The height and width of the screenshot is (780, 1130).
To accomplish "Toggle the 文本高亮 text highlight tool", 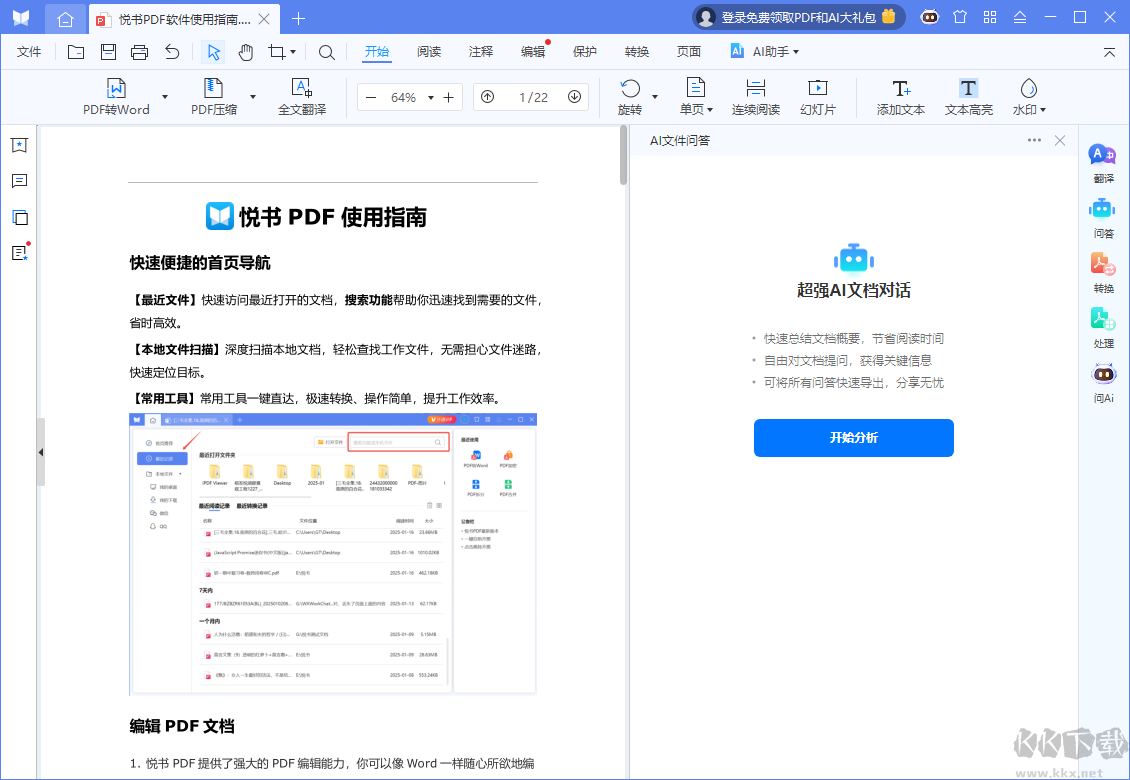I will pyautogui.click(x=968, y=97).
